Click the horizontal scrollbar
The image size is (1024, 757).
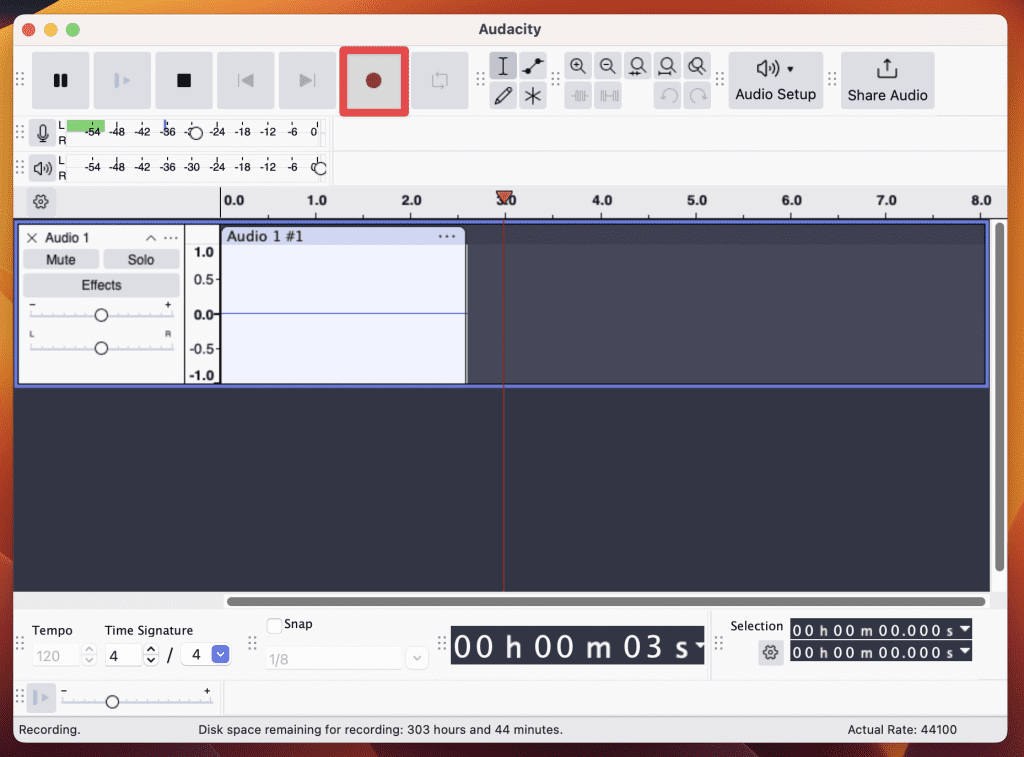click(605, 602)
